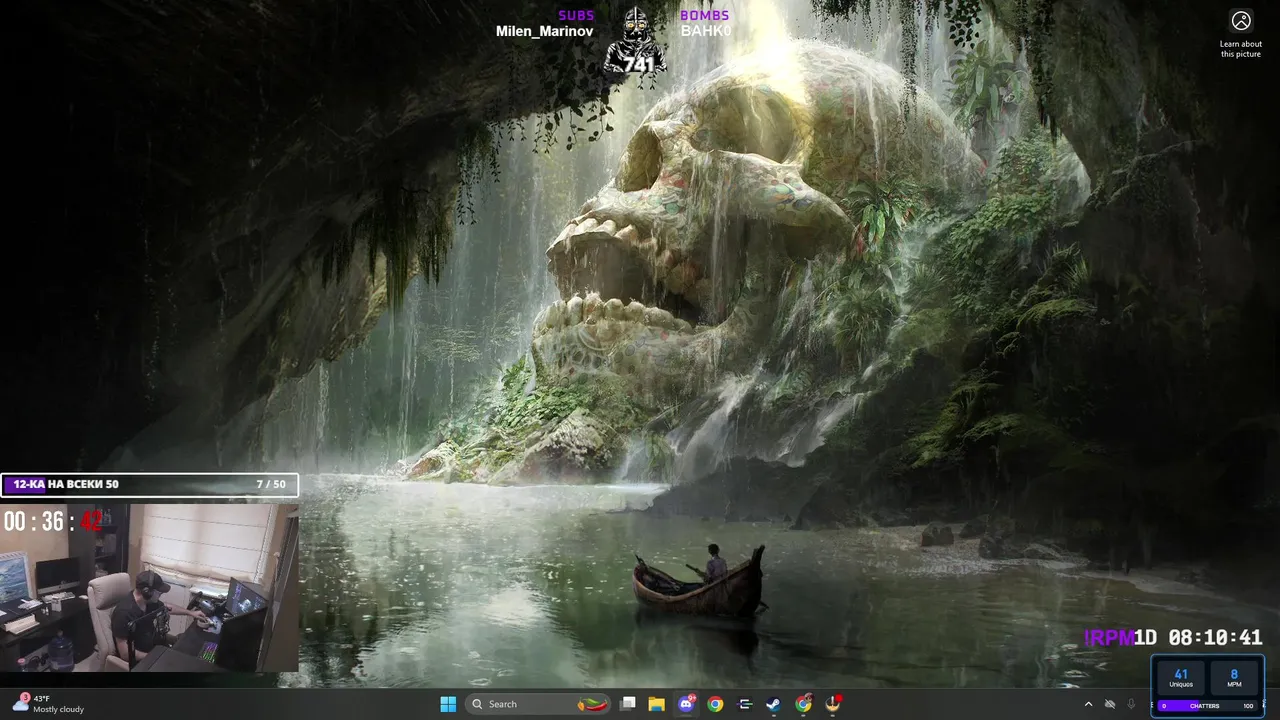The image size is (1280, 720).
Task: Open the dark striped app icon beside Steam
Action: click(744, 704)
